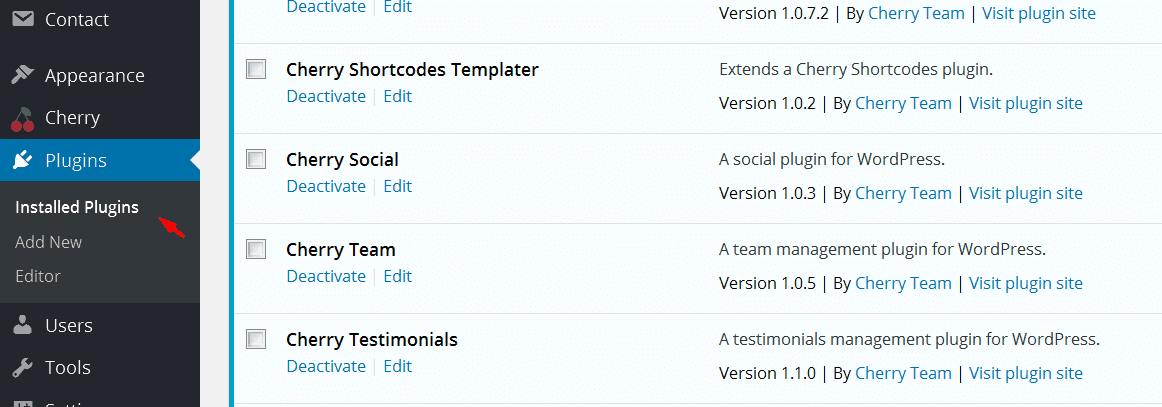Edit the Cherry Shortcodes Templater plugin
1162x407 pixels.
397,96
